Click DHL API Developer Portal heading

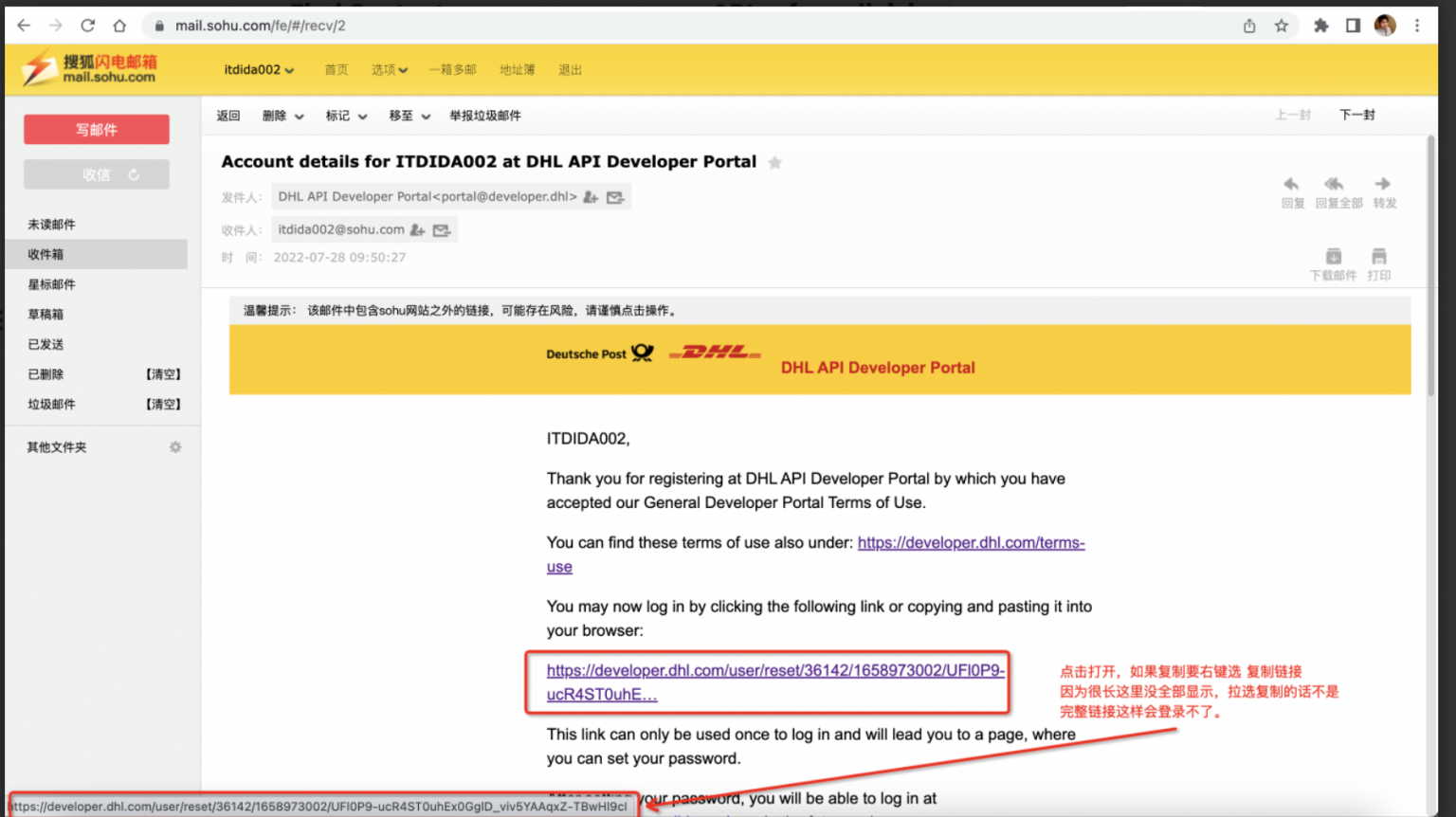point(878,368)
